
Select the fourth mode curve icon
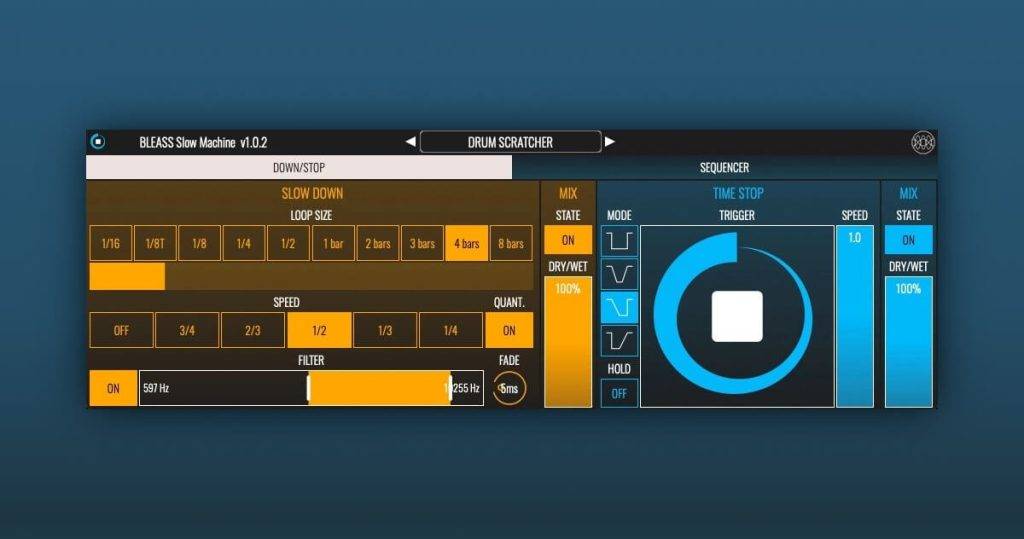click(619, 340)
